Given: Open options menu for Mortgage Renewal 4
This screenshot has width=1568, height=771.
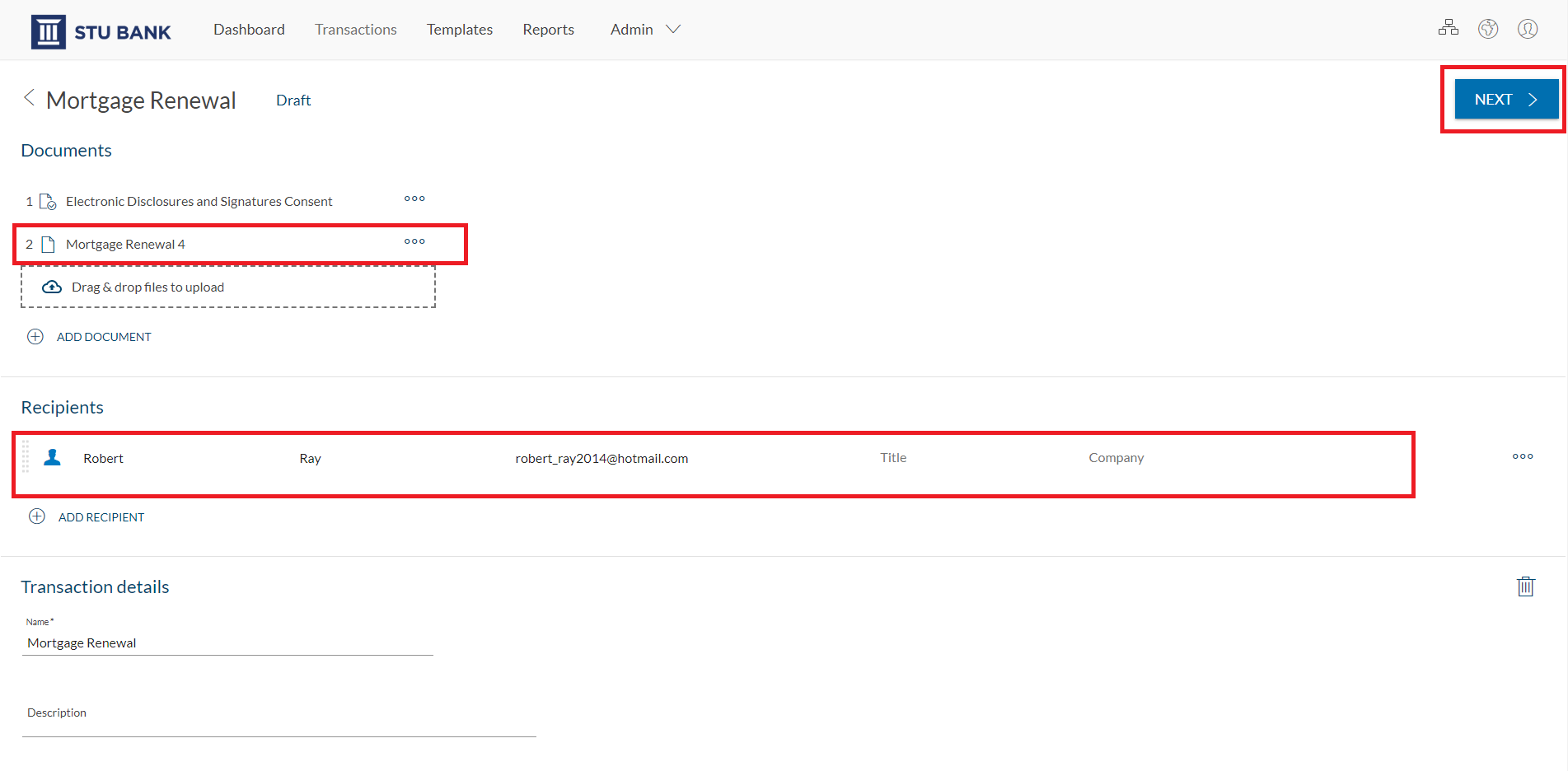Looking at the screenshot, I should tap(414, 242).
